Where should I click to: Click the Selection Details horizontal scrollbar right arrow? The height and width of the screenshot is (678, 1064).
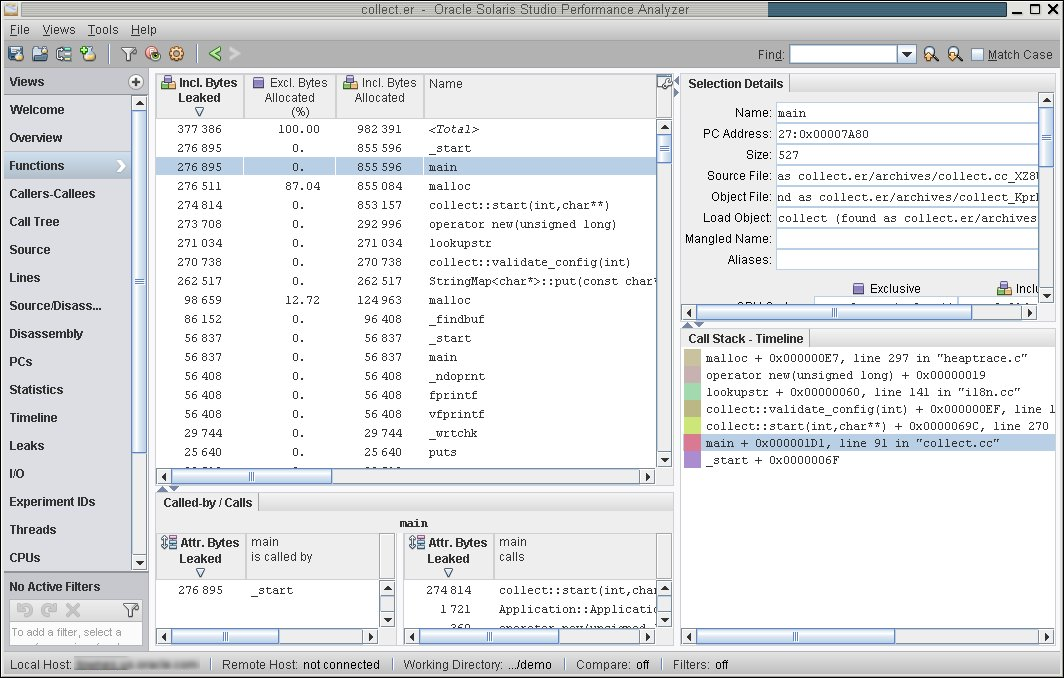coord(1030,312)
